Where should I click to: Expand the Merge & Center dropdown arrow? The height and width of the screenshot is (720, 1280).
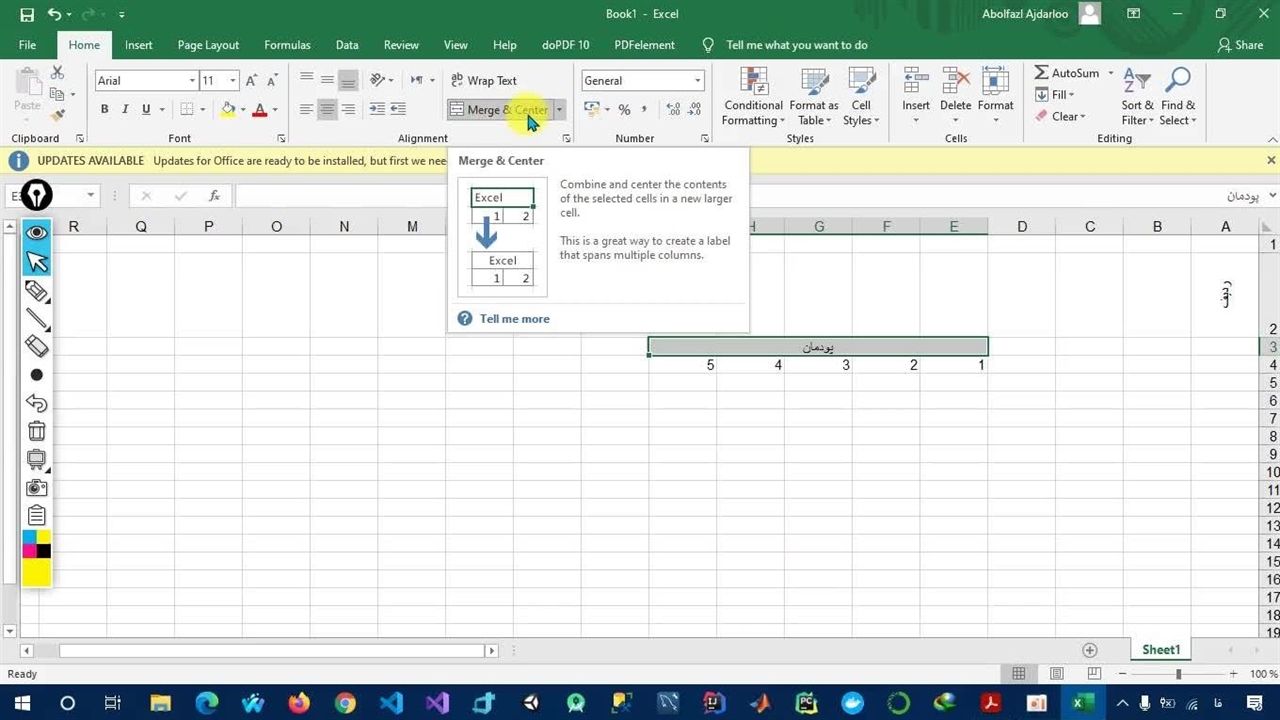coord(559,109)
